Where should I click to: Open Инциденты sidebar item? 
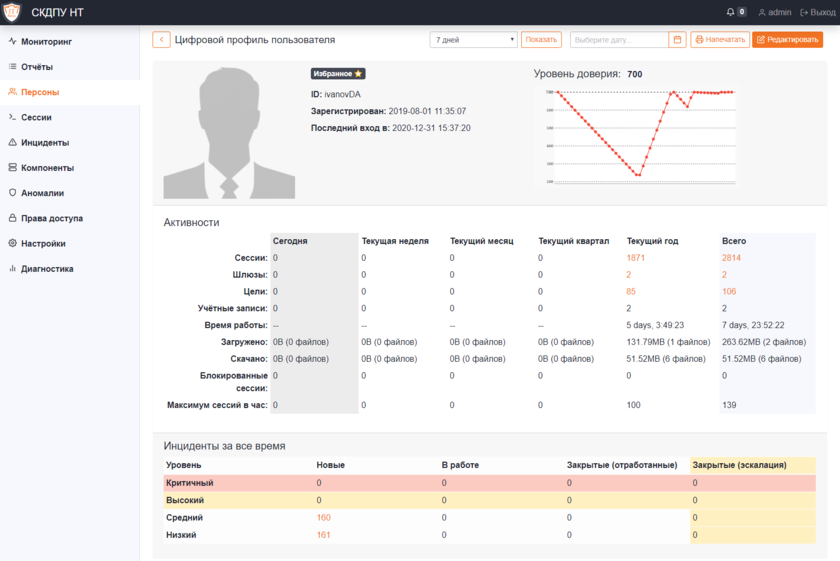point(45,143)
